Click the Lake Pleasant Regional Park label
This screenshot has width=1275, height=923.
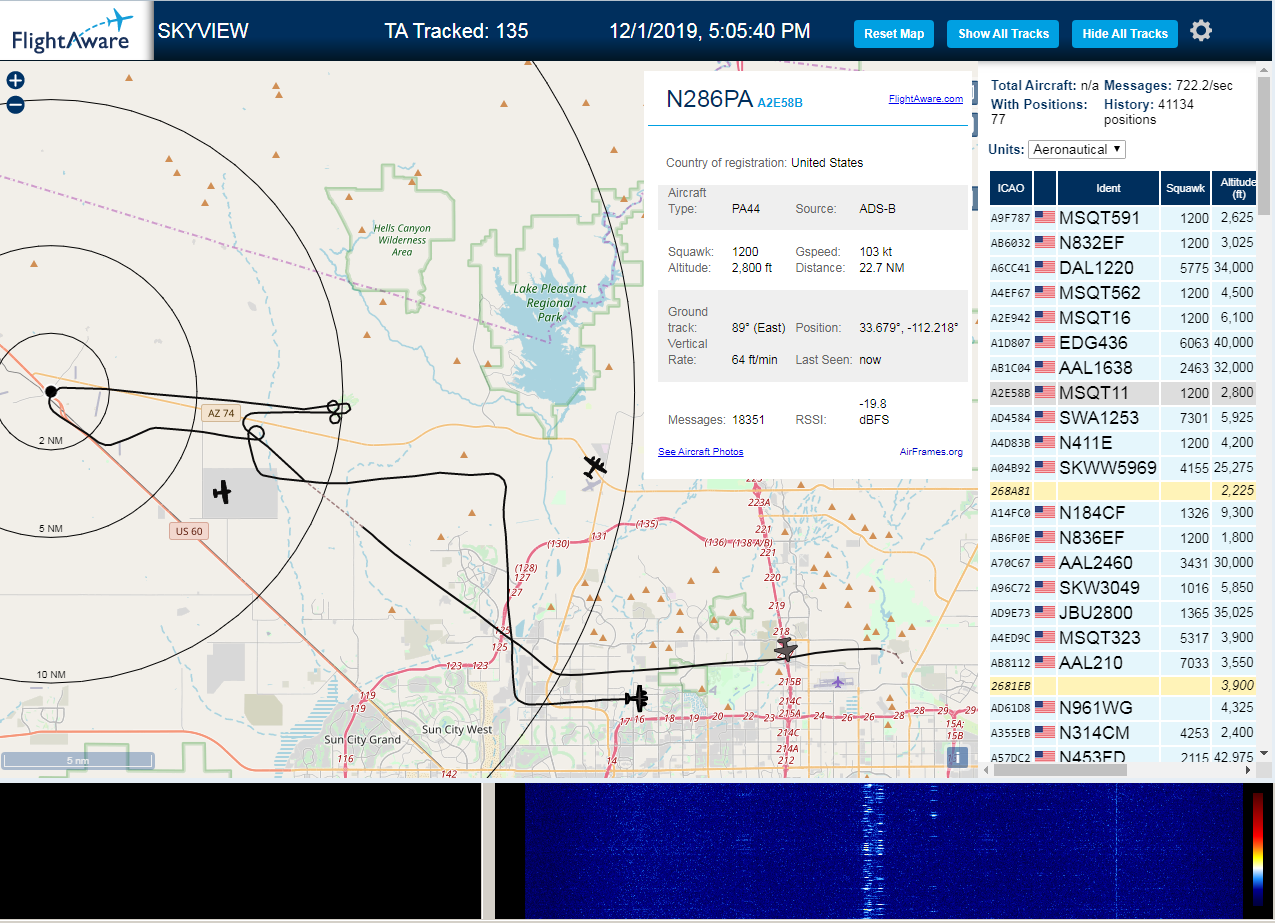549,303
